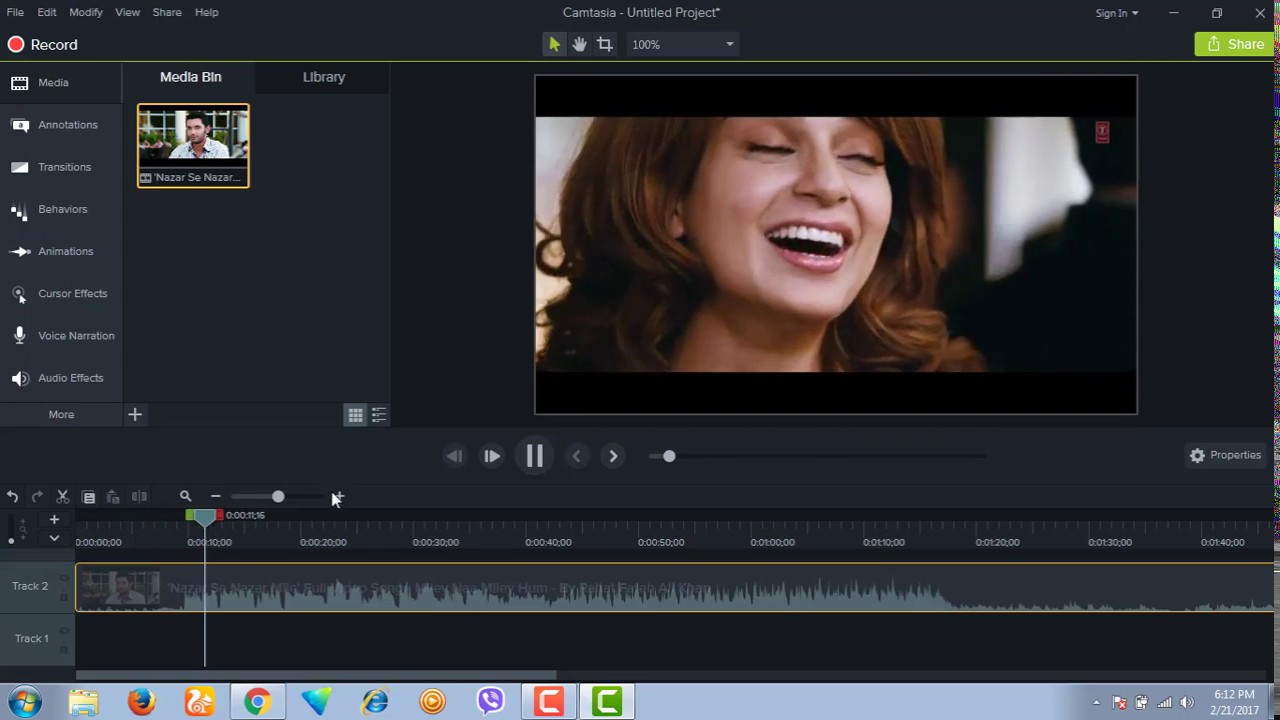This screenshot has height=720, width=1280.
Task: Click the volume icon in system tray
Action: (1187, 702)
